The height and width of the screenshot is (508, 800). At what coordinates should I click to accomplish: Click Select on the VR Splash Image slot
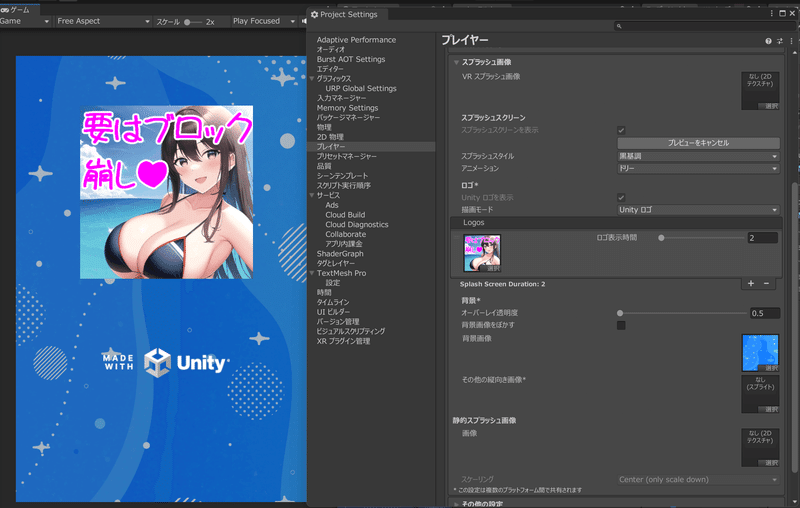point(771,106)
